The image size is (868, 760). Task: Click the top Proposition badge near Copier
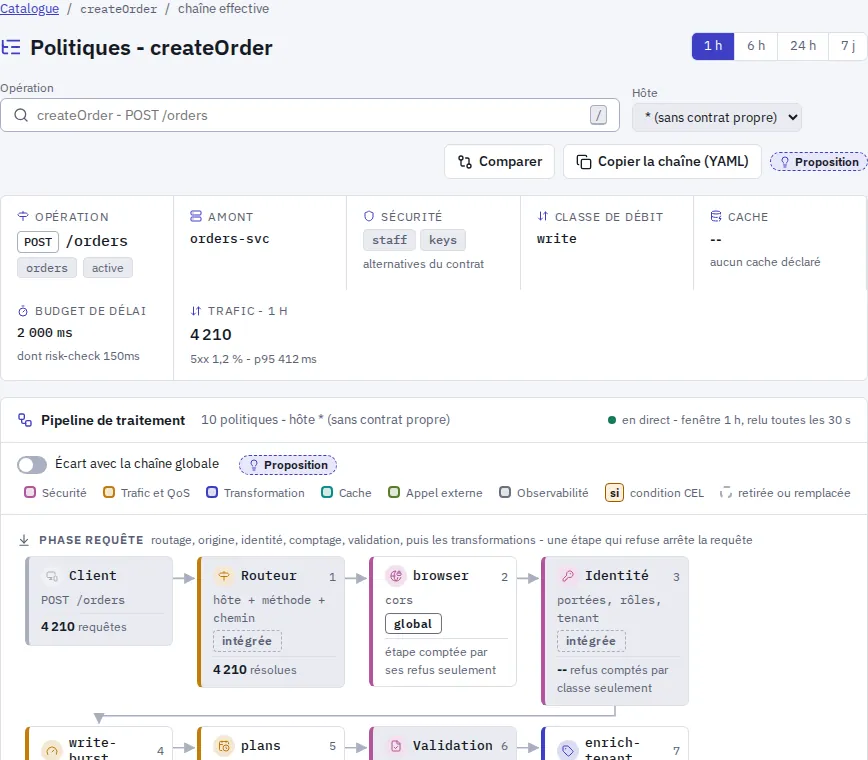tap(819, 162)
